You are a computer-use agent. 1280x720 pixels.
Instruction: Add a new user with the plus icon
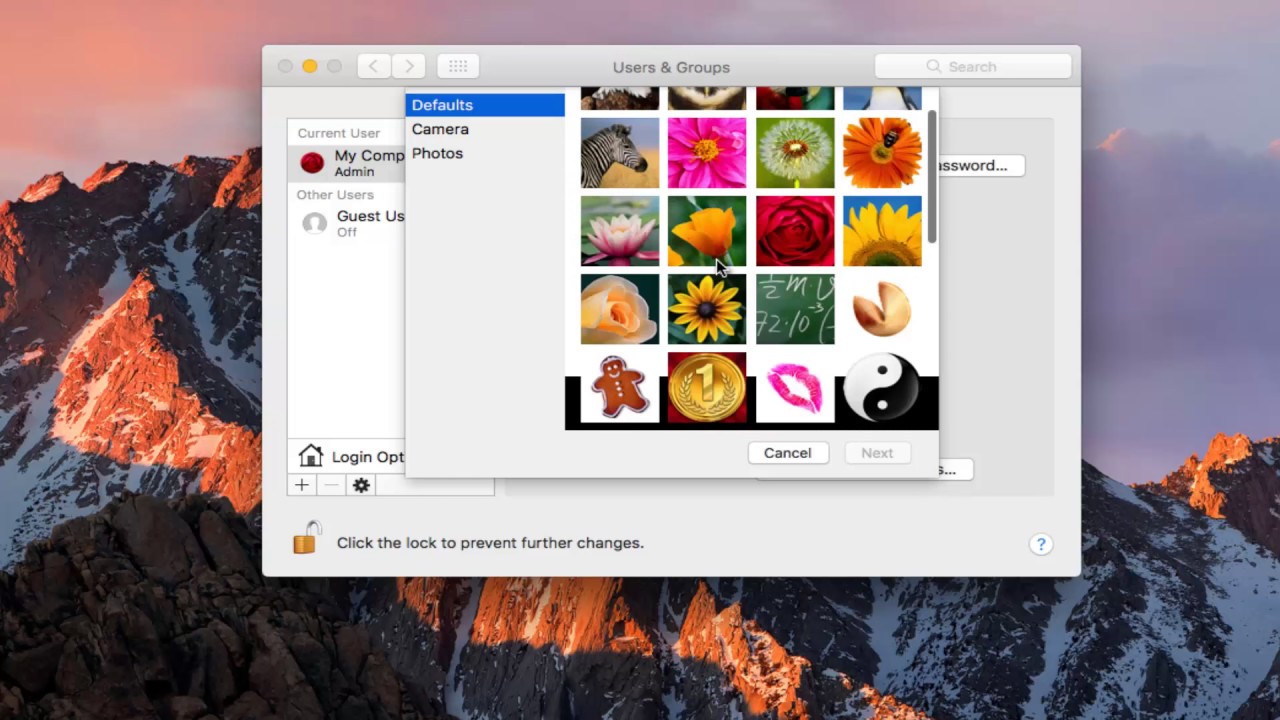click(x=301, y=485)
